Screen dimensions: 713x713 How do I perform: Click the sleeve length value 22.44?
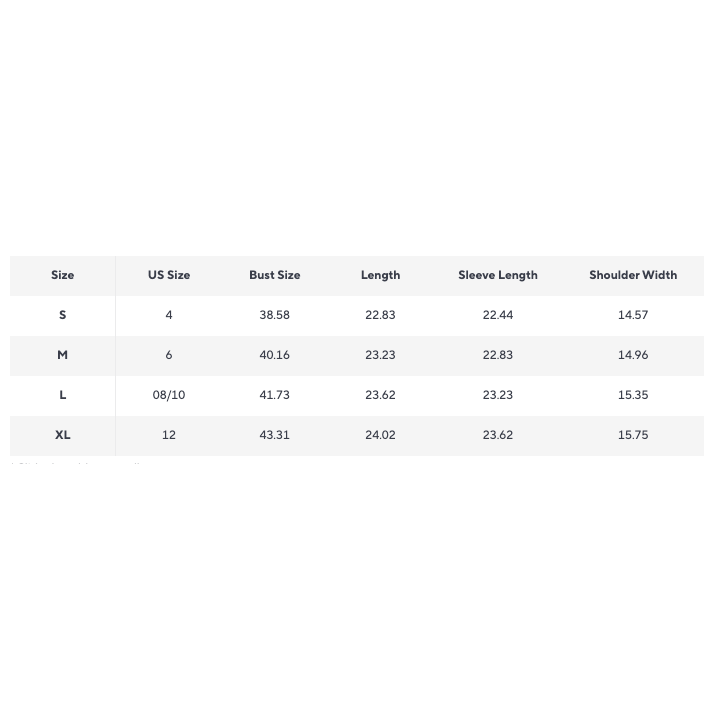click(x=498, y=315)
